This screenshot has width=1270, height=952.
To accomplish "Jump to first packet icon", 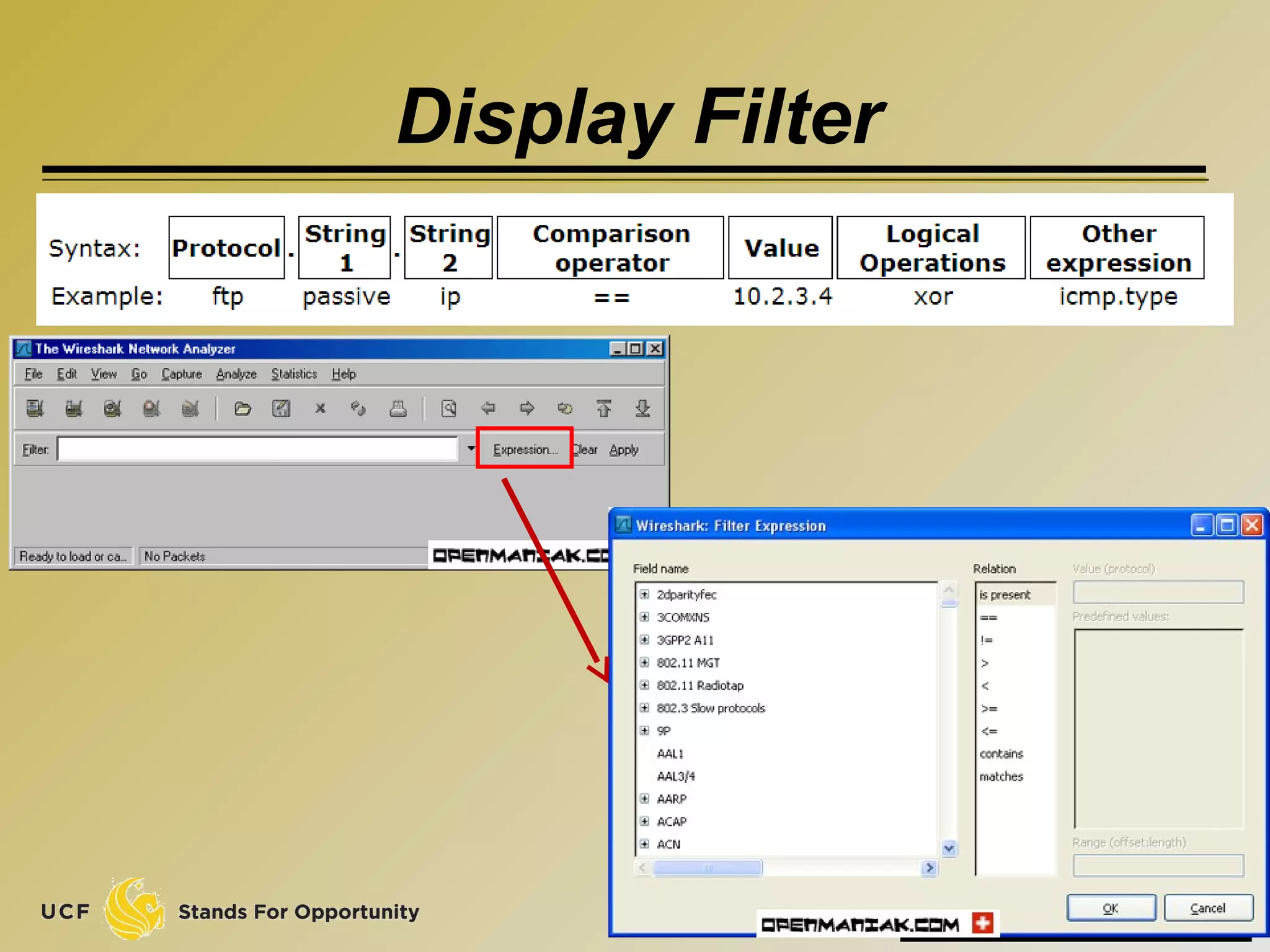I will click(x=604, y=408).
